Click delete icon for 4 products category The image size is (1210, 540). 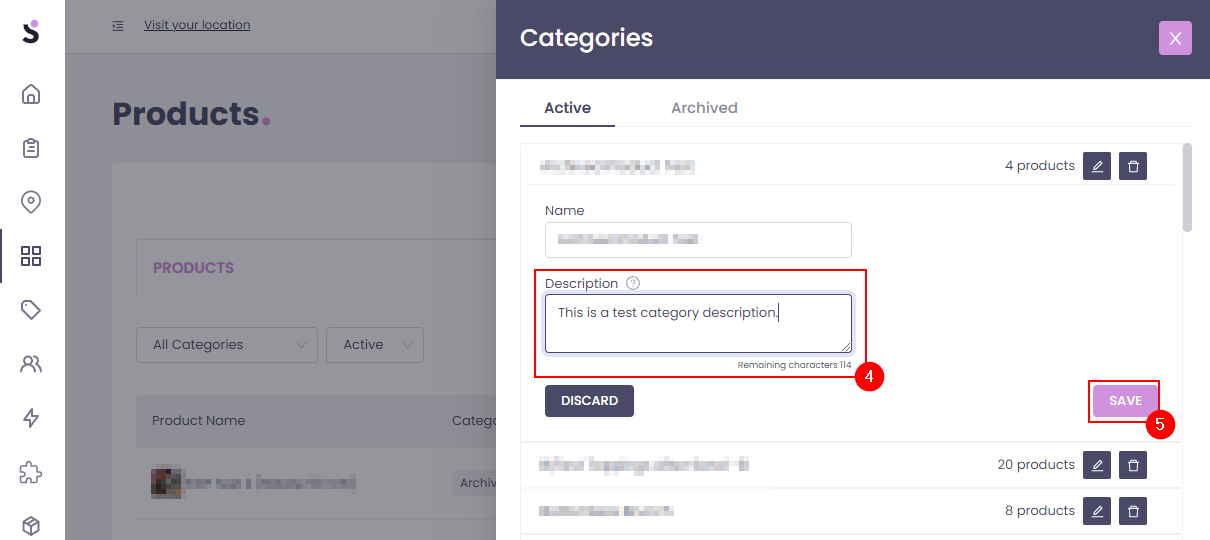1133,166
